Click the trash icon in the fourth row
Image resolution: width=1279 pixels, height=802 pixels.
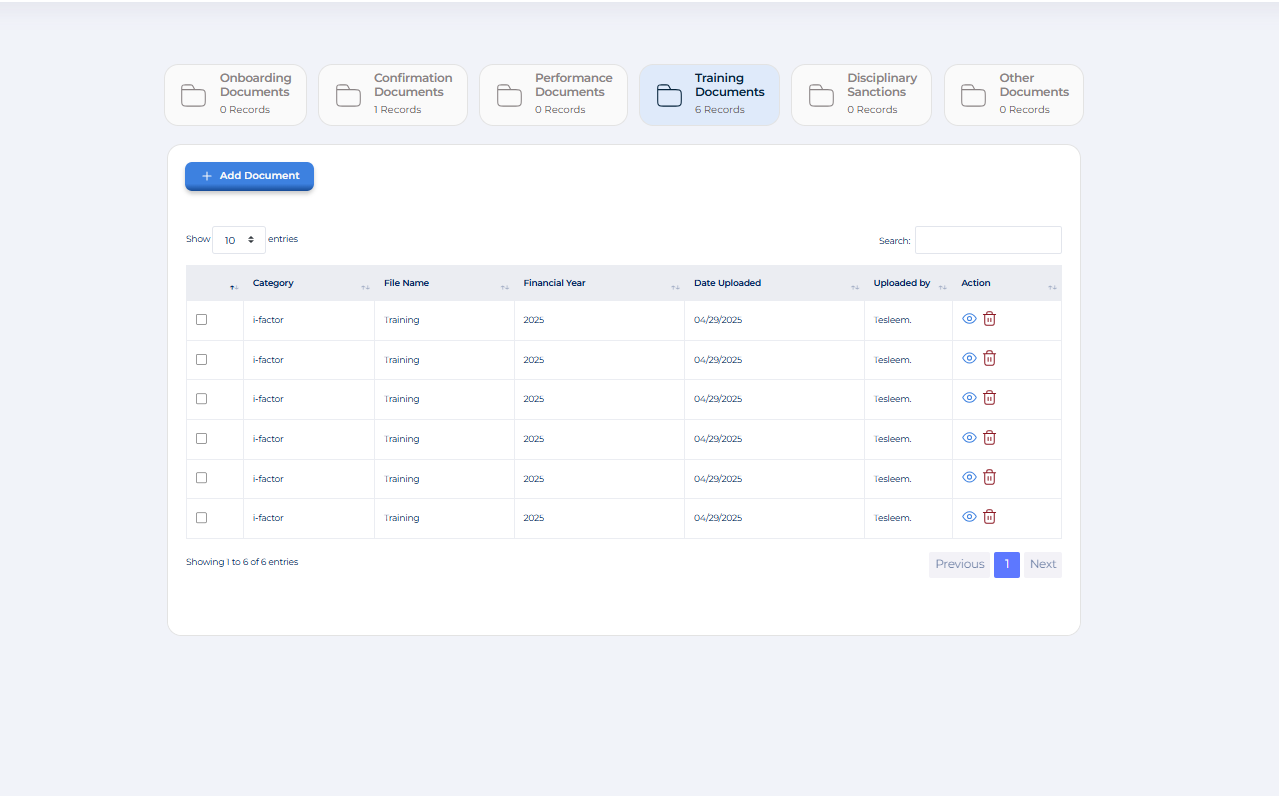click(989, 438)
